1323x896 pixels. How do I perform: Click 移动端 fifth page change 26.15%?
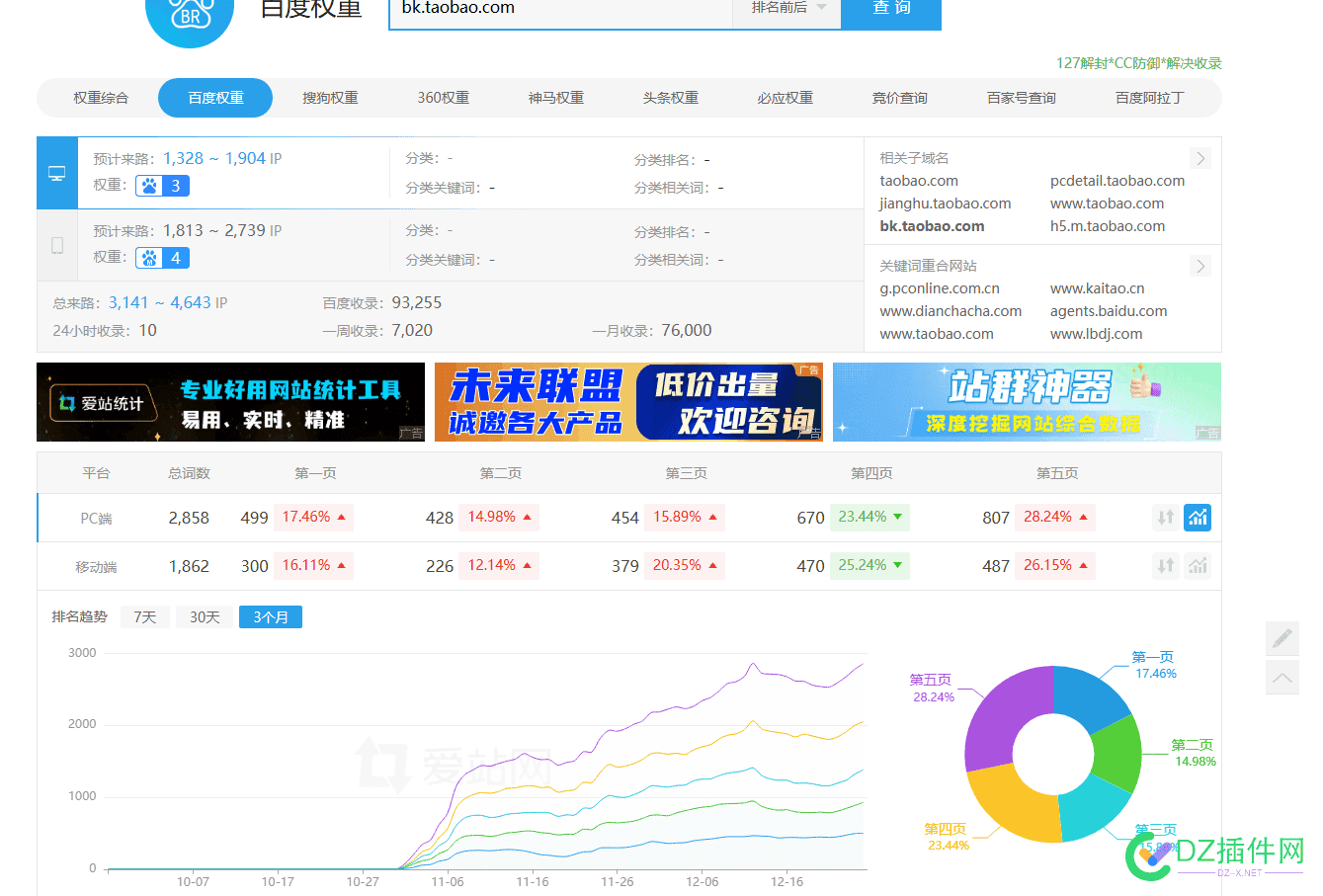point(1055,566)
